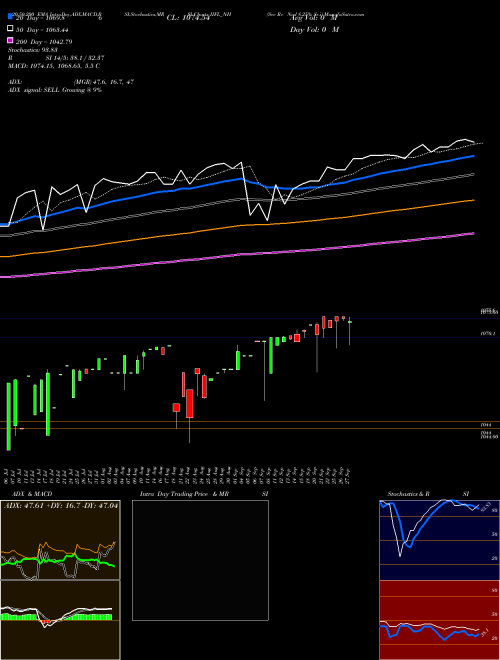Open the blue Stochastics mini chart
This screenshot has height=660, width=500.
click(439, 540)
